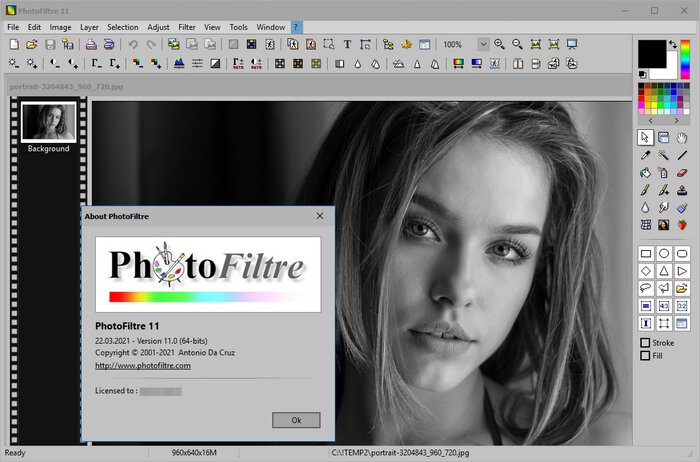Click the black foreground color swatch
The image size is (700, 462).
[x=652, y=52]
